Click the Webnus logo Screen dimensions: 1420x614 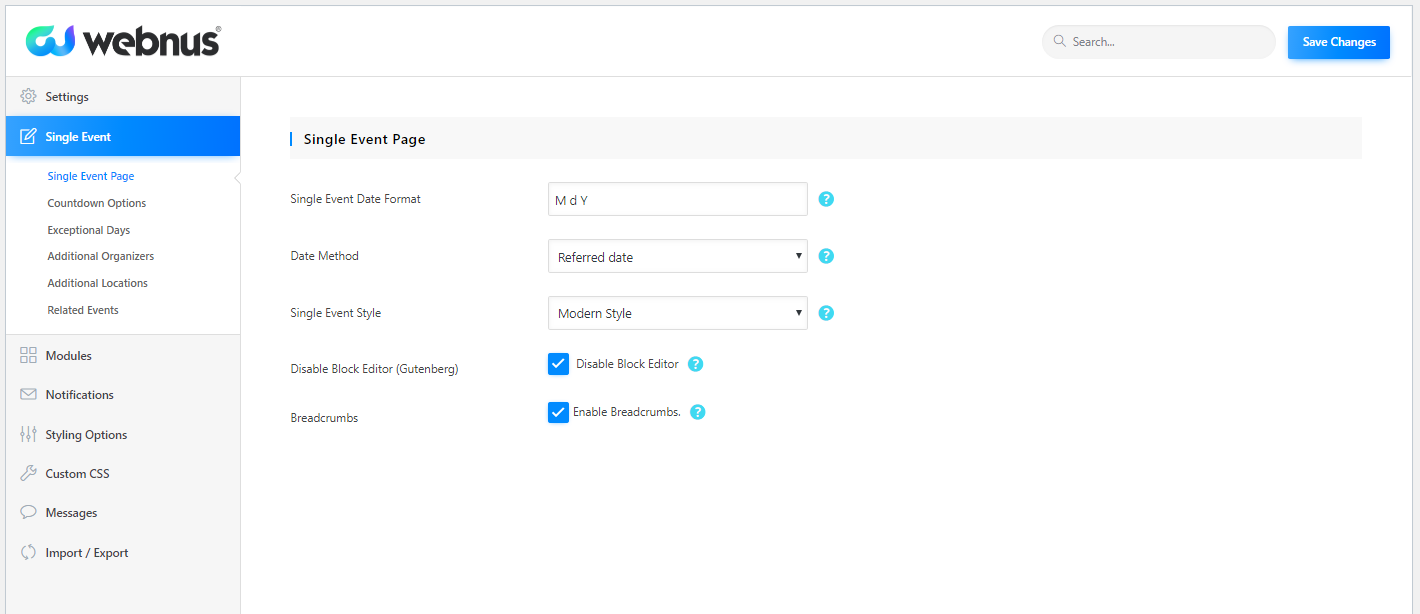122,41
